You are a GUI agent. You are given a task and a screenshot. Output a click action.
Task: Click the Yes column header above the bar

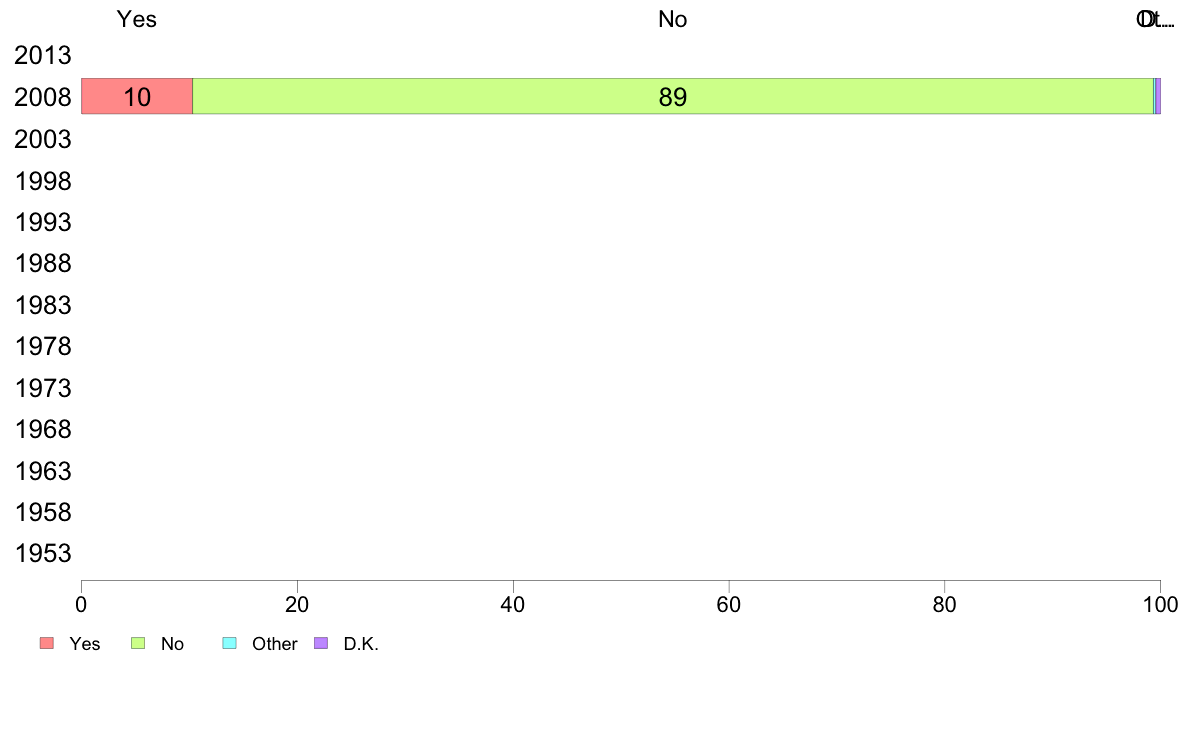click(x=136, y=19)
